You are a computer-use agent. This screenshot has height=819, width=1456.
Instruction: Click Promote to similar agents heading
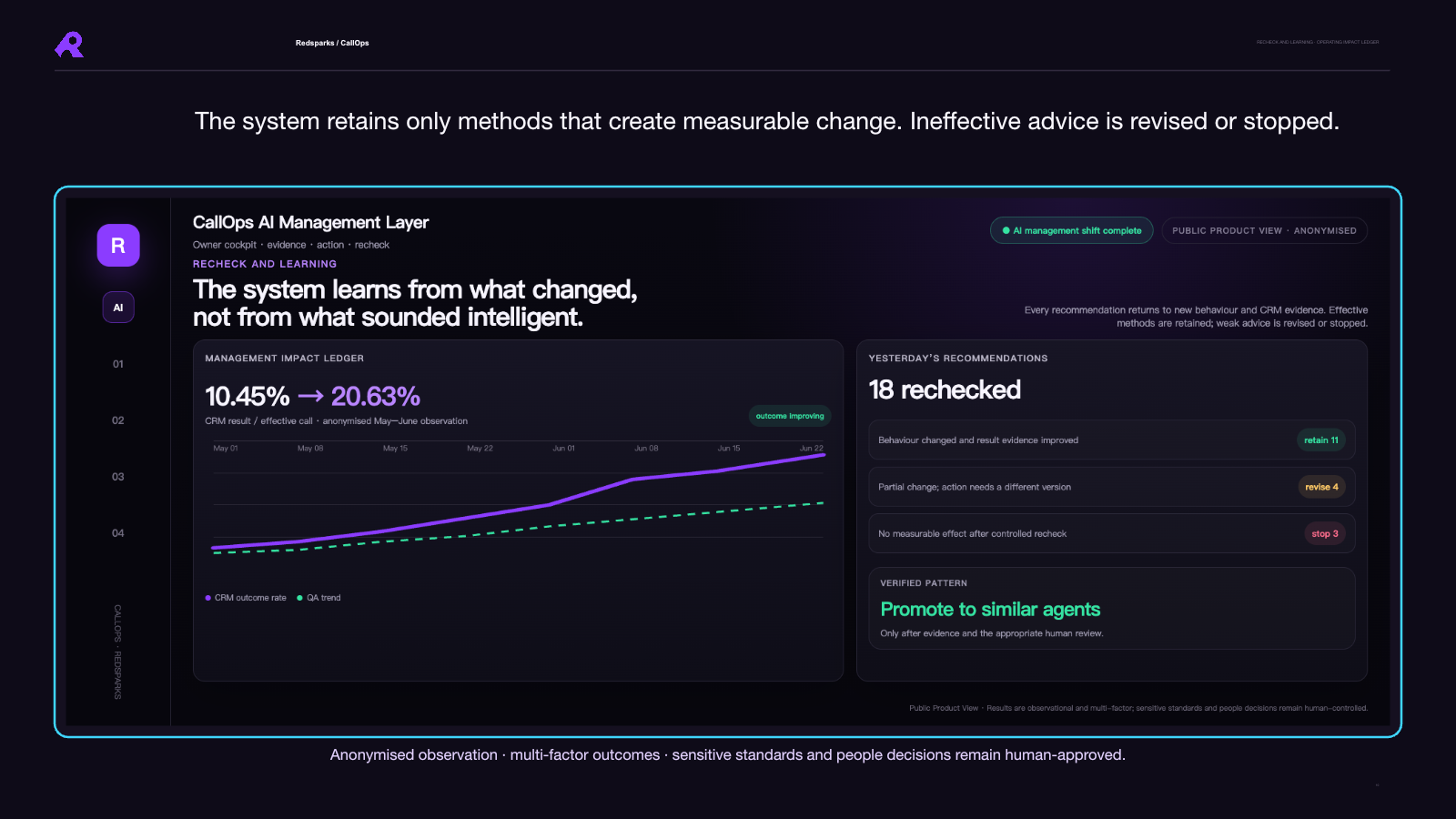click(990, 610)
